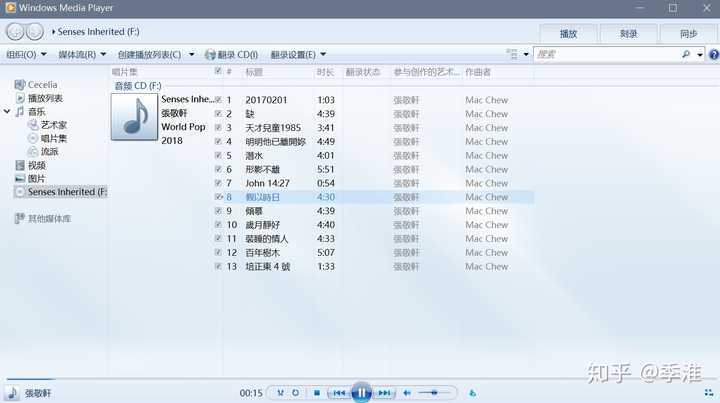This screenshot has width=720, height=403.
Task: Click the now-playing music note thumbnail
Action: tap(12, 393)
